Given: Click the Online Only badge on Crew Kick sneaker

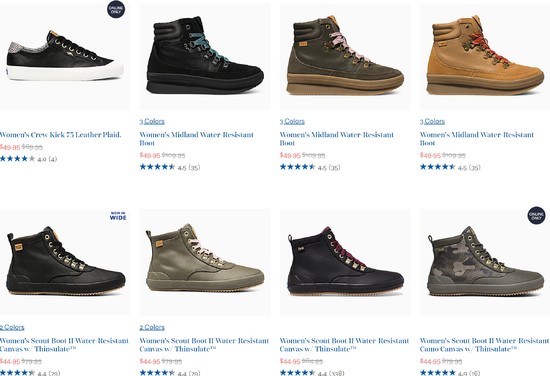Looking at the screenshot, I should (x=116, y=9).
